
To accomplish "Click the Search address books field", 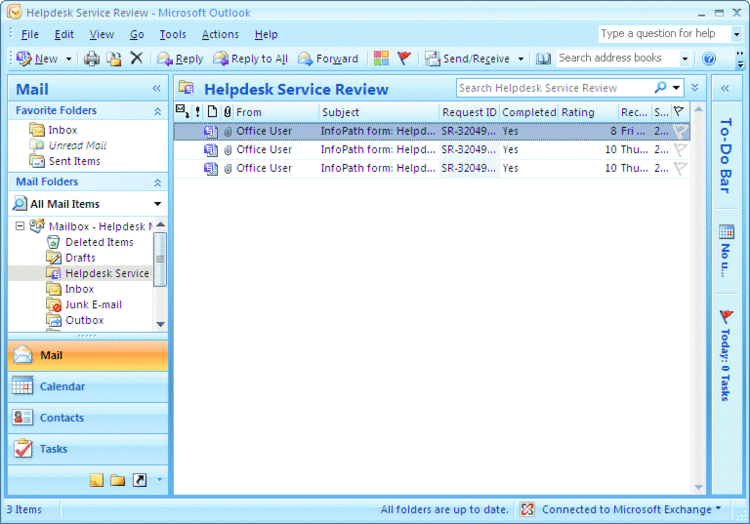I will [x=618, y=58].
